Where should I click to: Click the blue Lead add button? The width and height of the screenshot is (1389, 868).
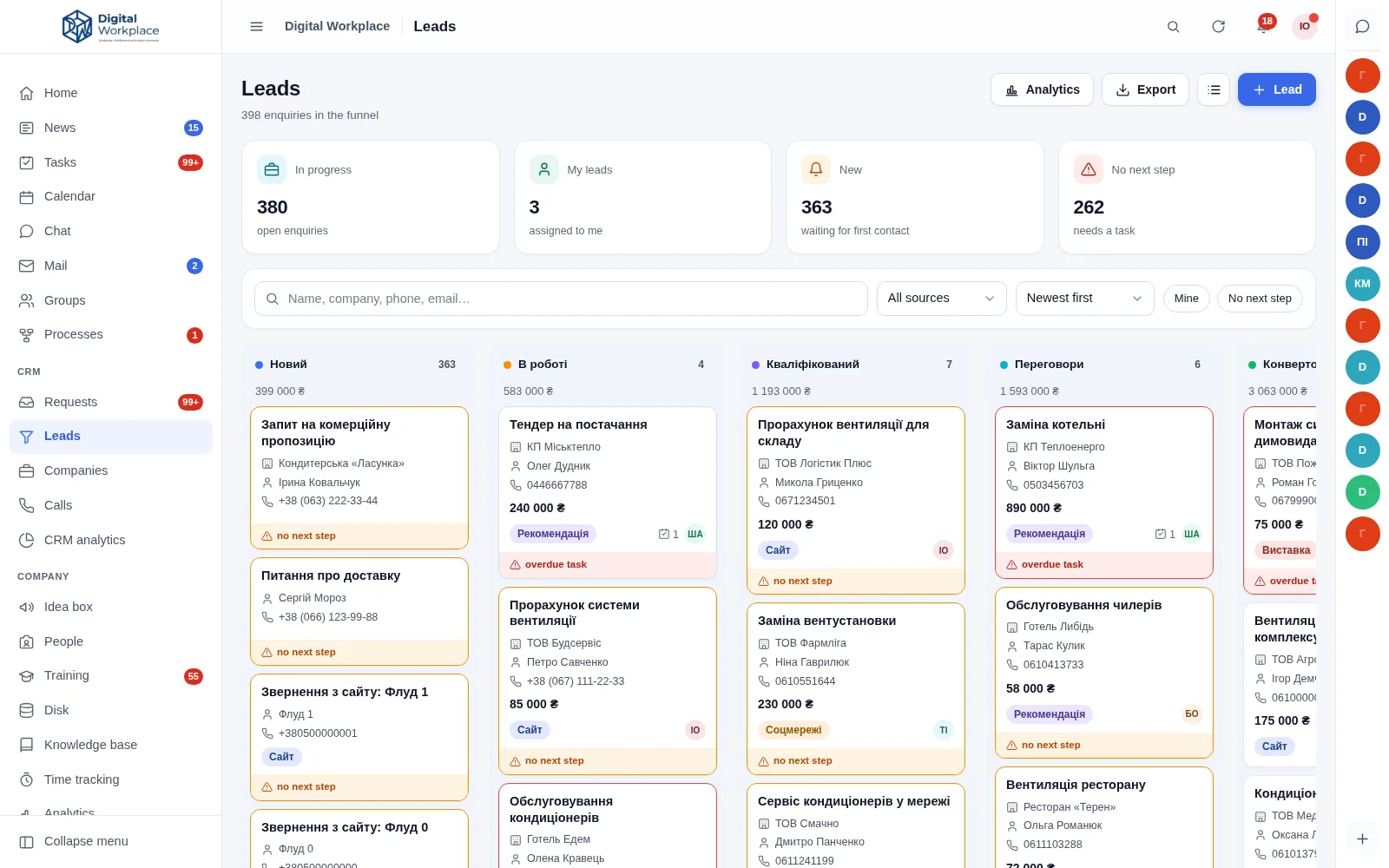[x=1276, y=89]
